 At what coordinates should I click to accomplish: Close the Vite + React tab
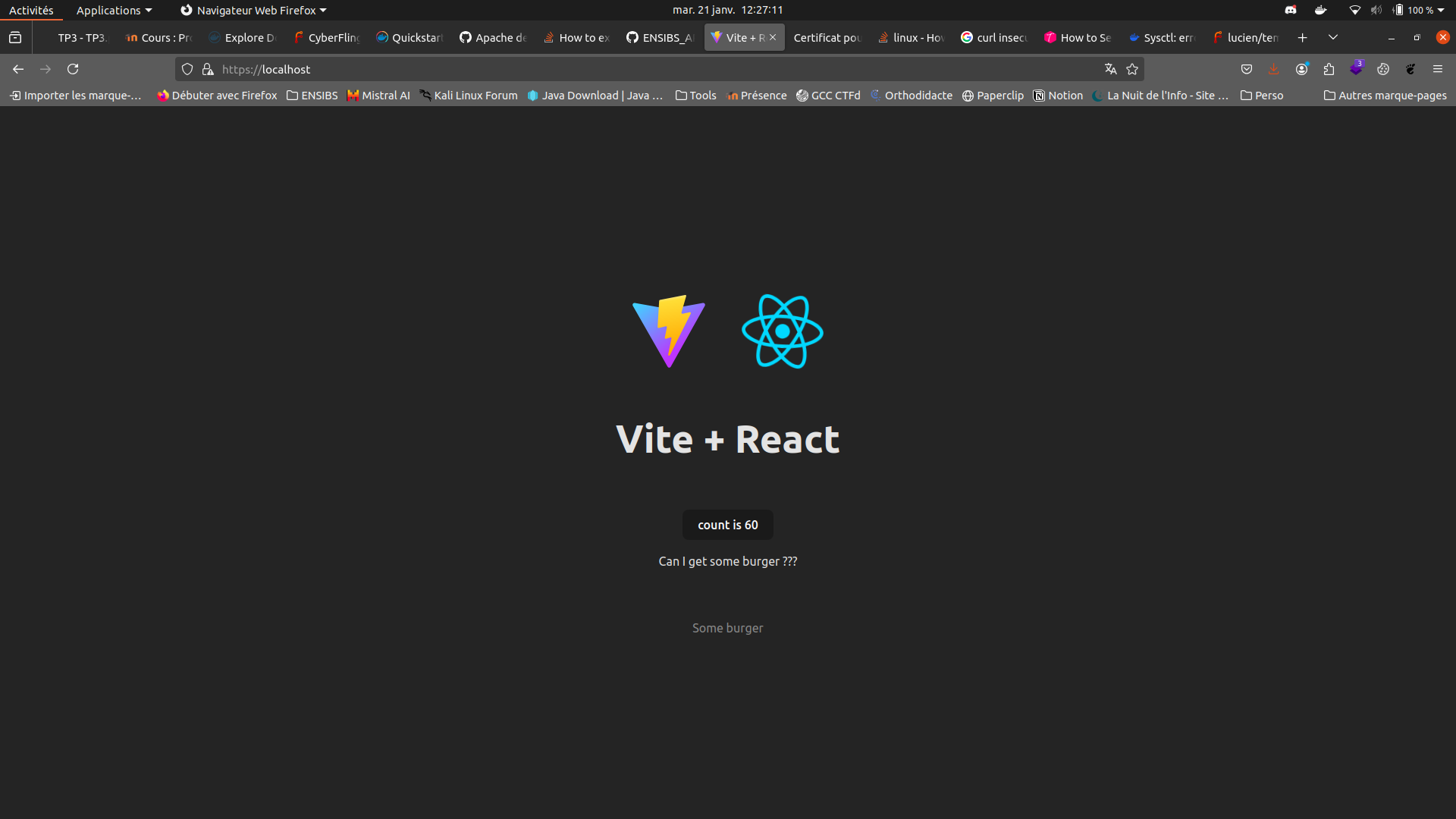pyautogui.click(x=773, y=37)
